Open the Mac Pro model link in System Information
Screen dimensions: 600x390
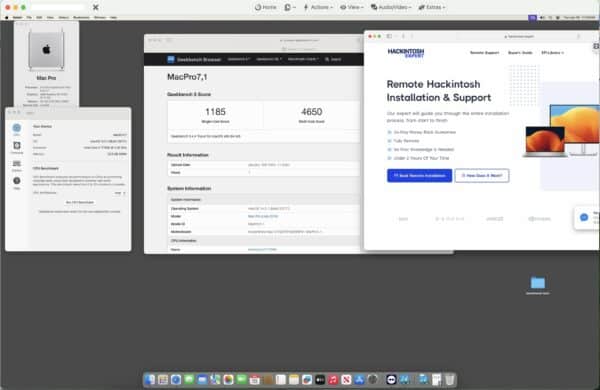coord(263,216)
